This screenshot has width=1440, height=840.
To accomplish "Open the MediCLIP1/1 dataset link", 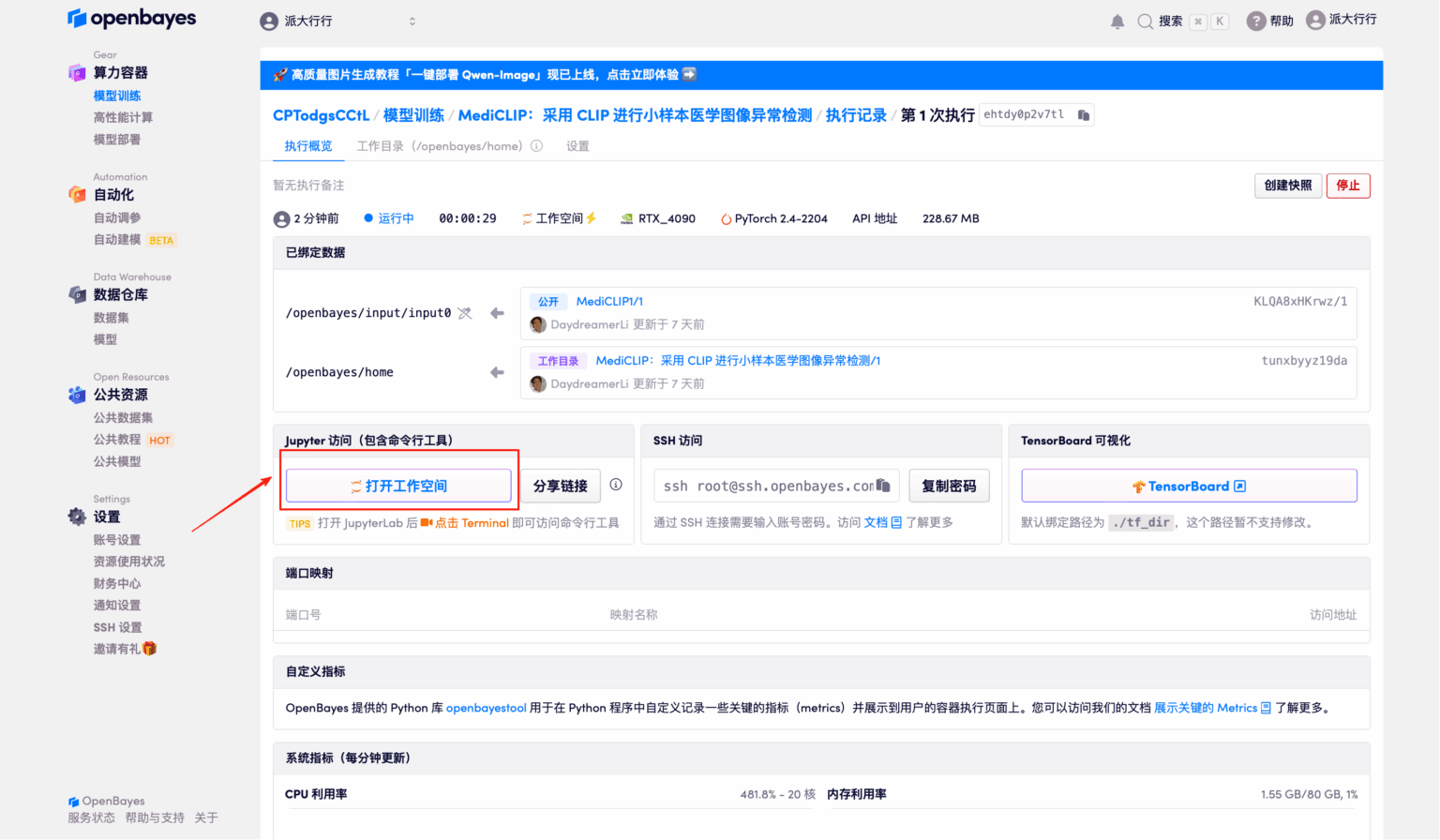I will point(609,301).
